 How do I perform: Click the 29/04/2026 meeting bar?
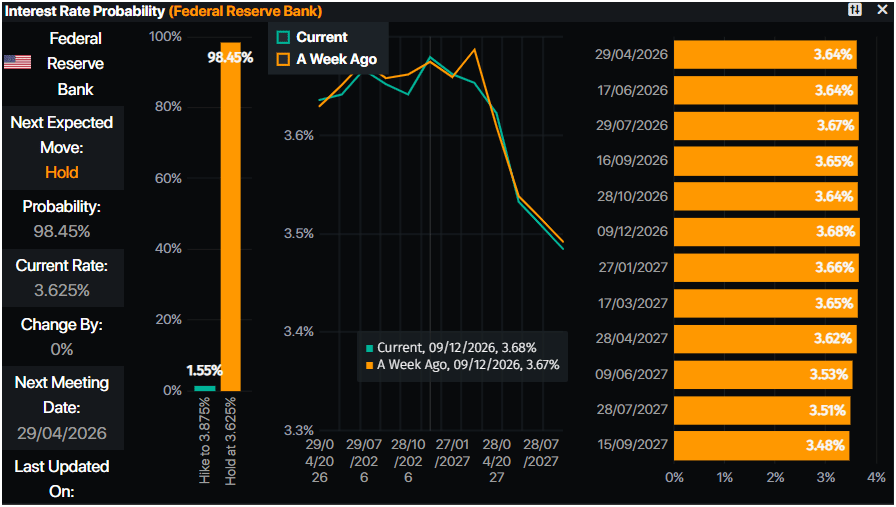pos(765,55)
